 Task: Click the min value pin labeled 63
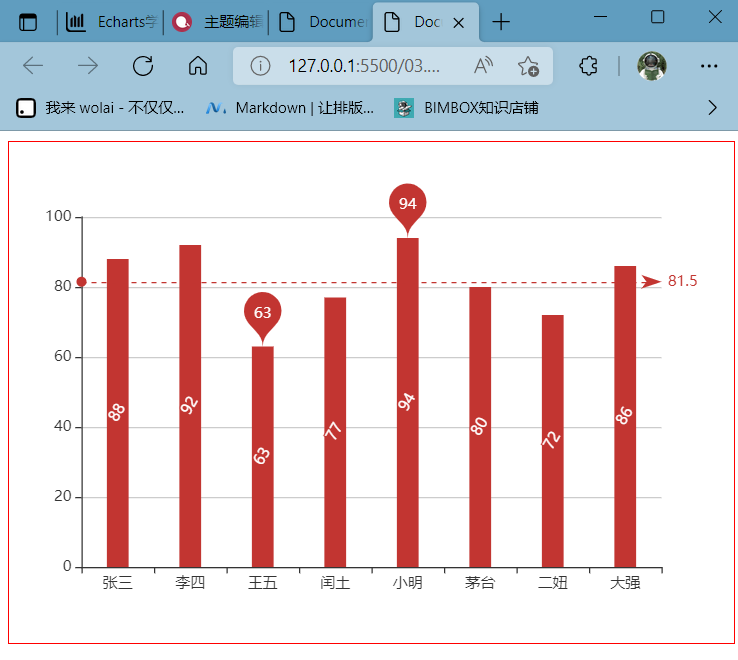click(x=262, y=312)
